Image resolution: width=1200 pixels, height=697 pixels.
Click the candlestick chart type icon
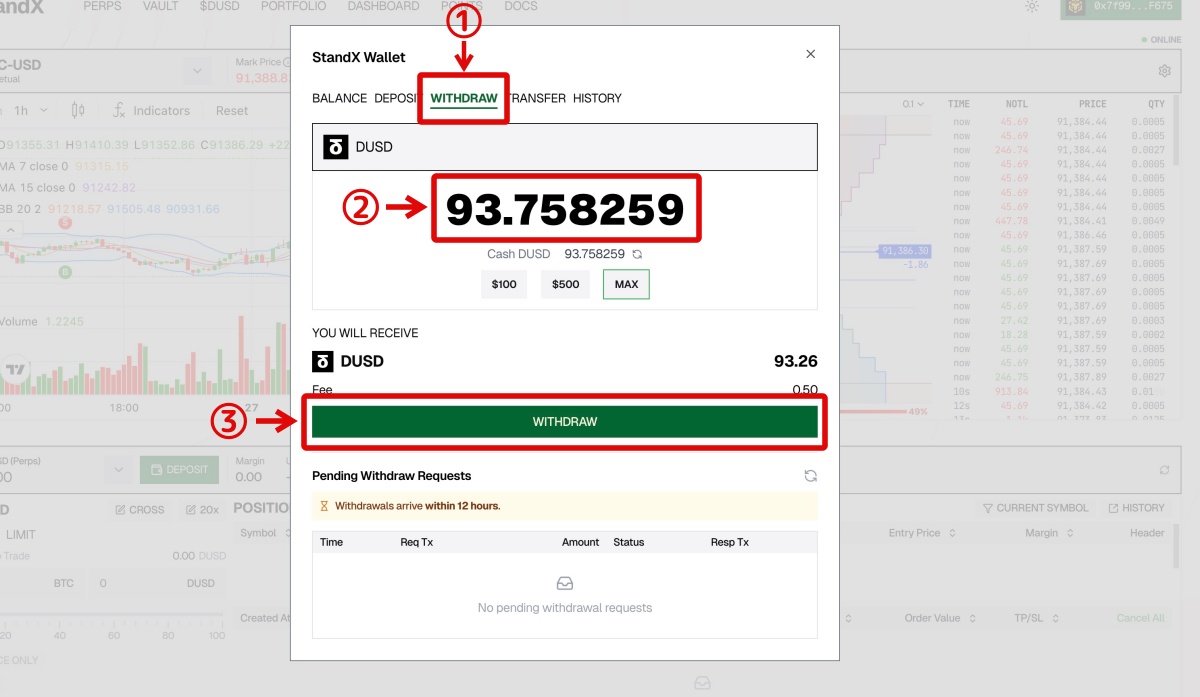pyautogui.click(x=78, y=111)
